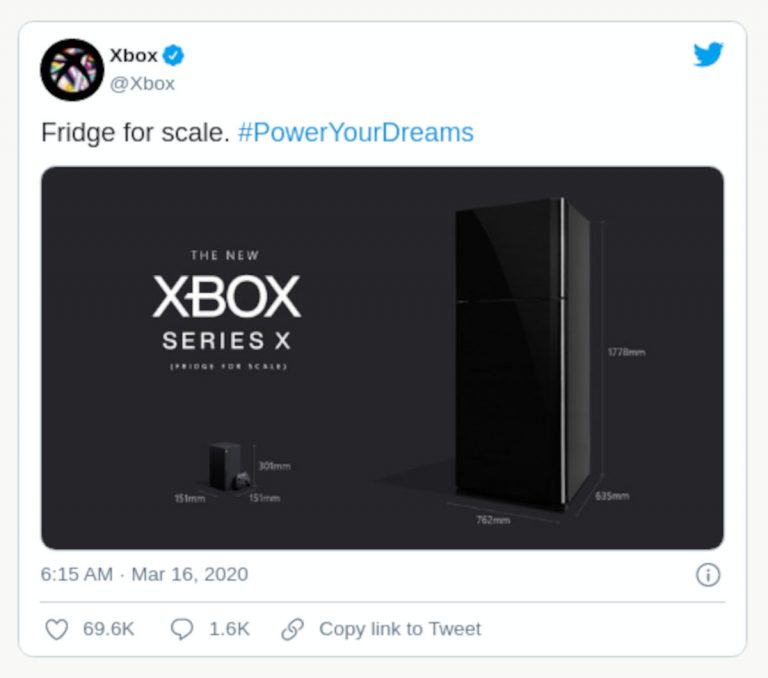Open the Xbox display name
The image size is (768, 678).
coord(133,55)
